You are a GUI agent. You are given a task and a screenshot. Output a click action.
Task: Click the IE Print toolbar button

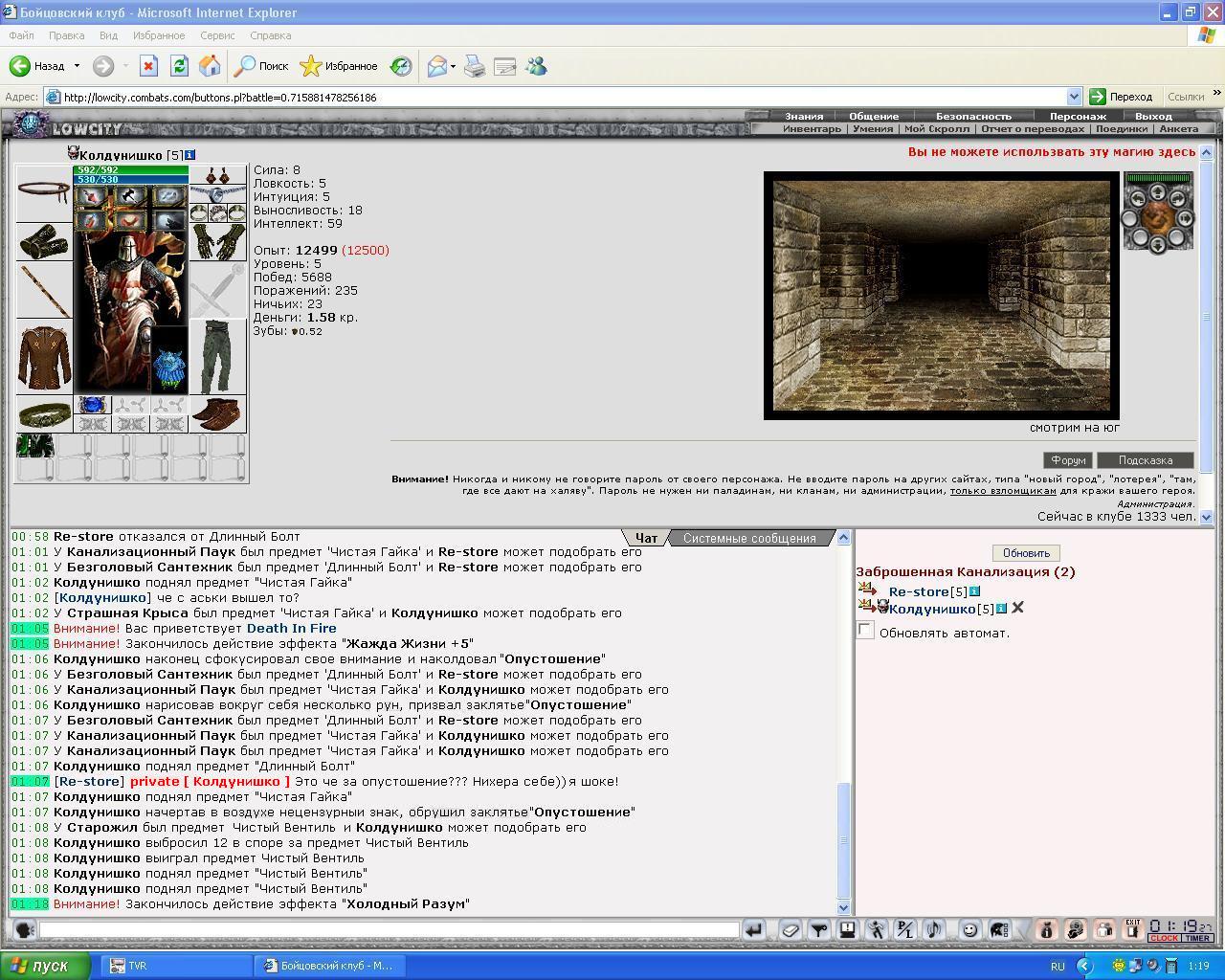(x=475, y=66)
